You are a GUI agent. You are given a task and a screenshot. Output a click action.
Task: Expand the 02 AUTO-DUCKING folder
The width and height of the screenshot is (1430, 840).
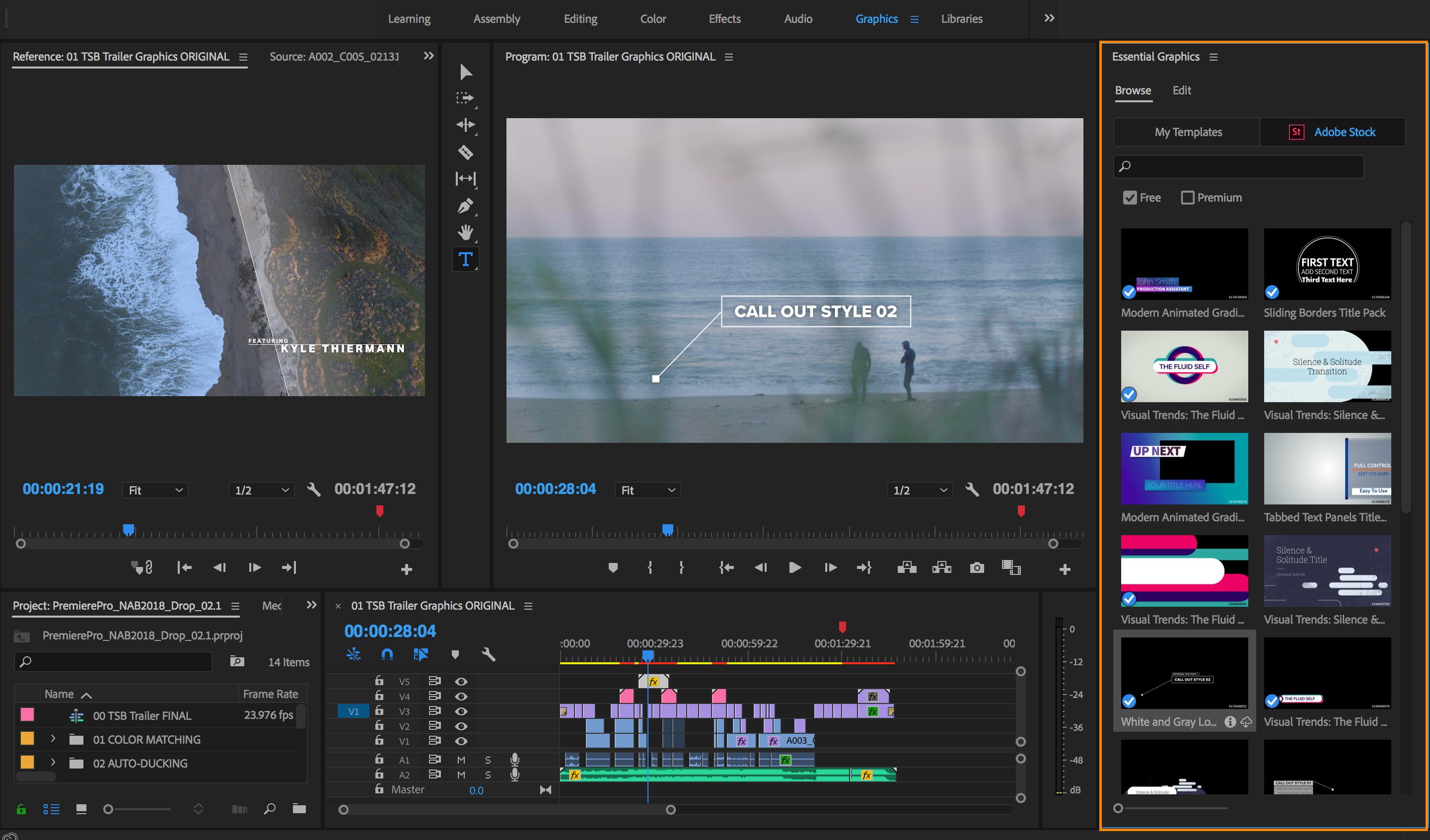(x=52, y=762)
